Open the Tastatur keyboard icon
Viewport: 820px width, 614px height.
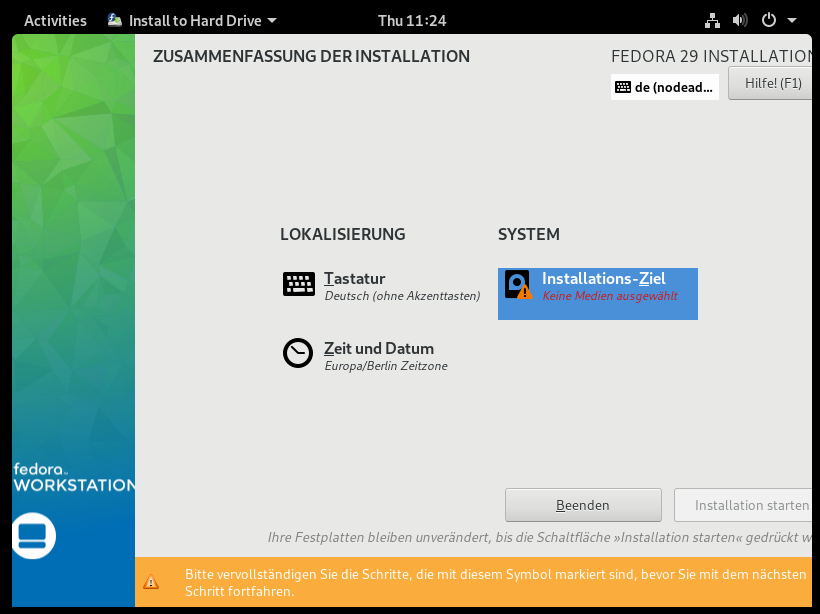pos(299,284)
